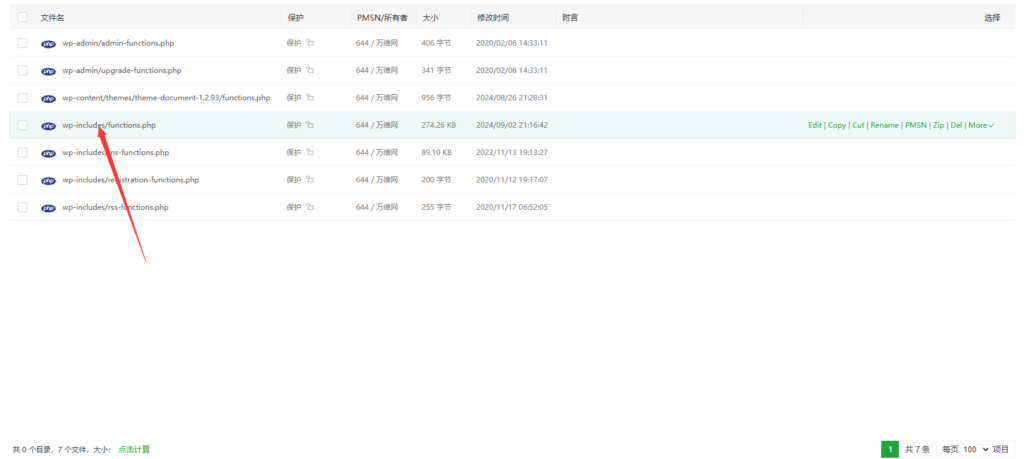Click lock icon in rss-functions.php row
This screenshot has height=459, width=1024.
[x=310, y=208]
